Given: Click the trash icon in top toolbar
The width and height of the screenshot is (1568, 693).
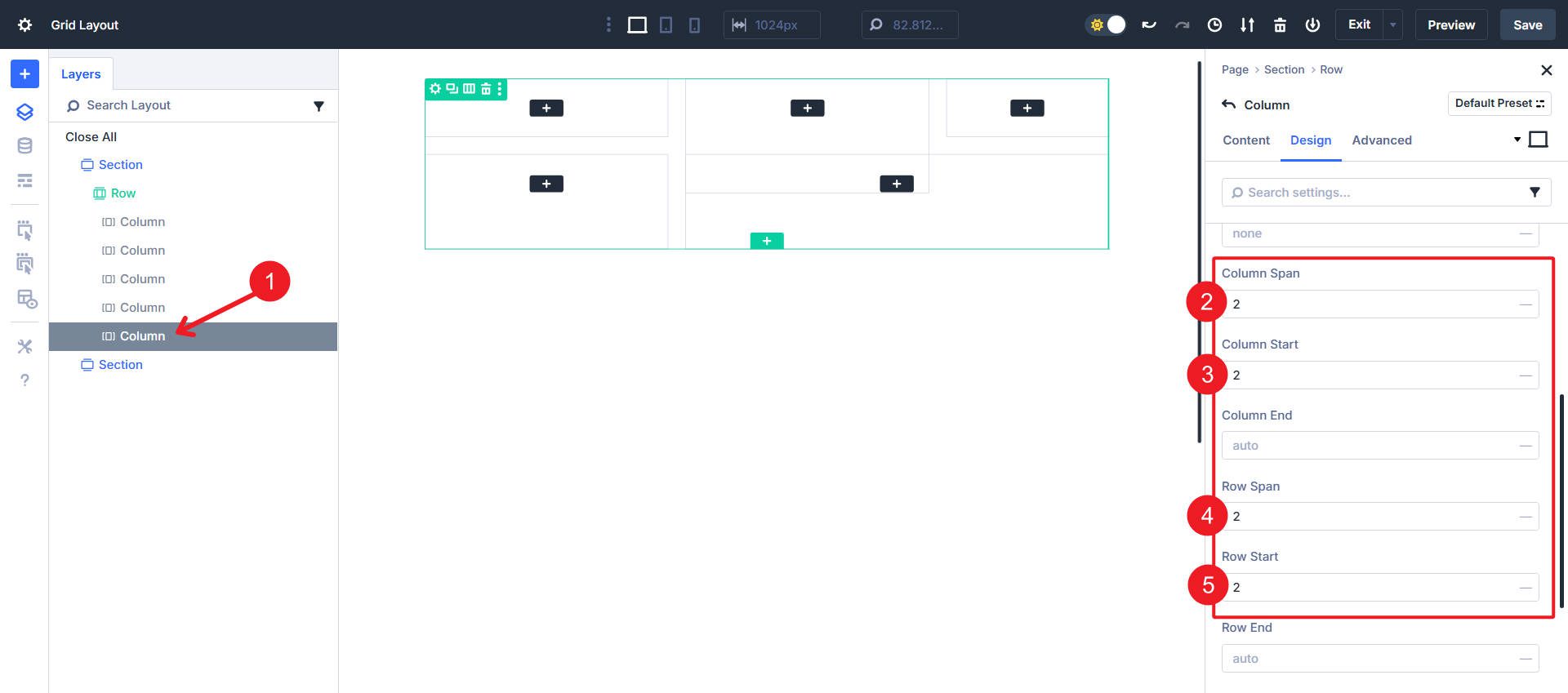Looking at the screenshot, I should tap(1280, 24).
